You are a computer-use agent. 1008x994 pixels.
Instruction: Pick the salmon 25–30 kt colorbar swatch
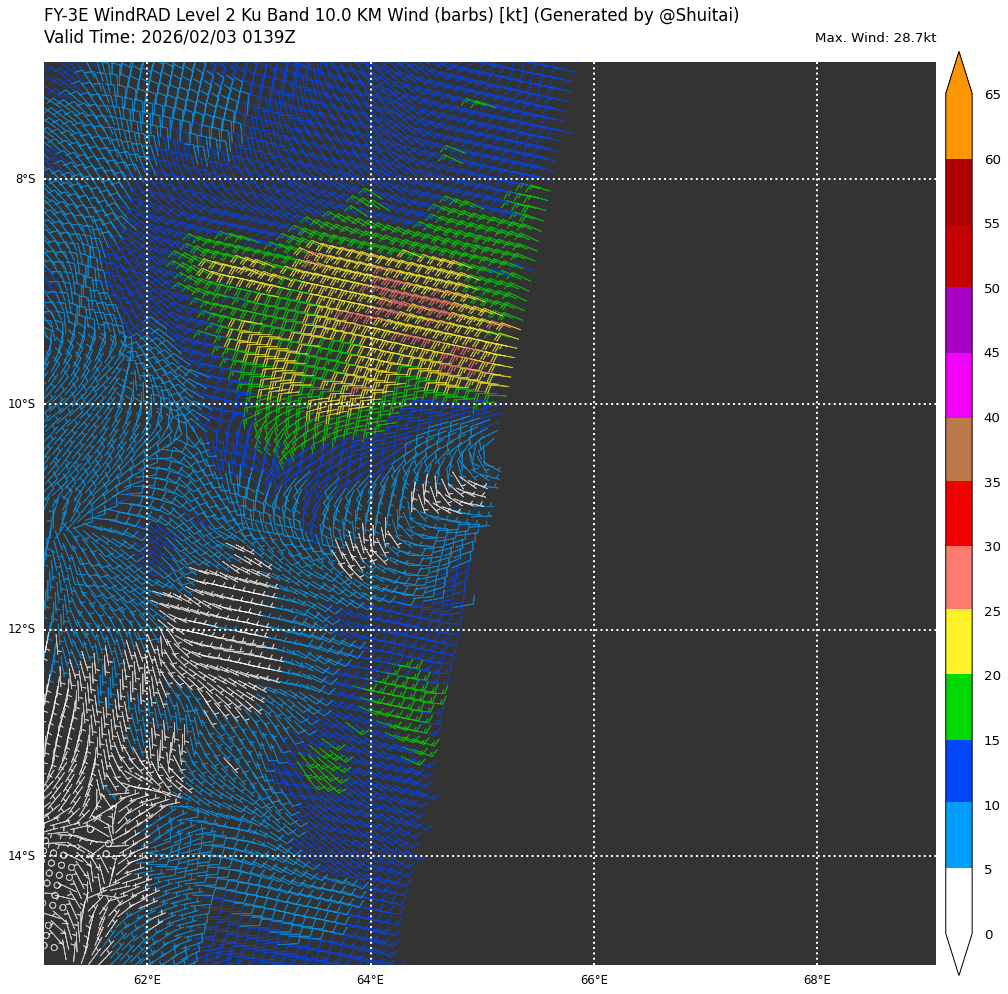pos(958,578)
